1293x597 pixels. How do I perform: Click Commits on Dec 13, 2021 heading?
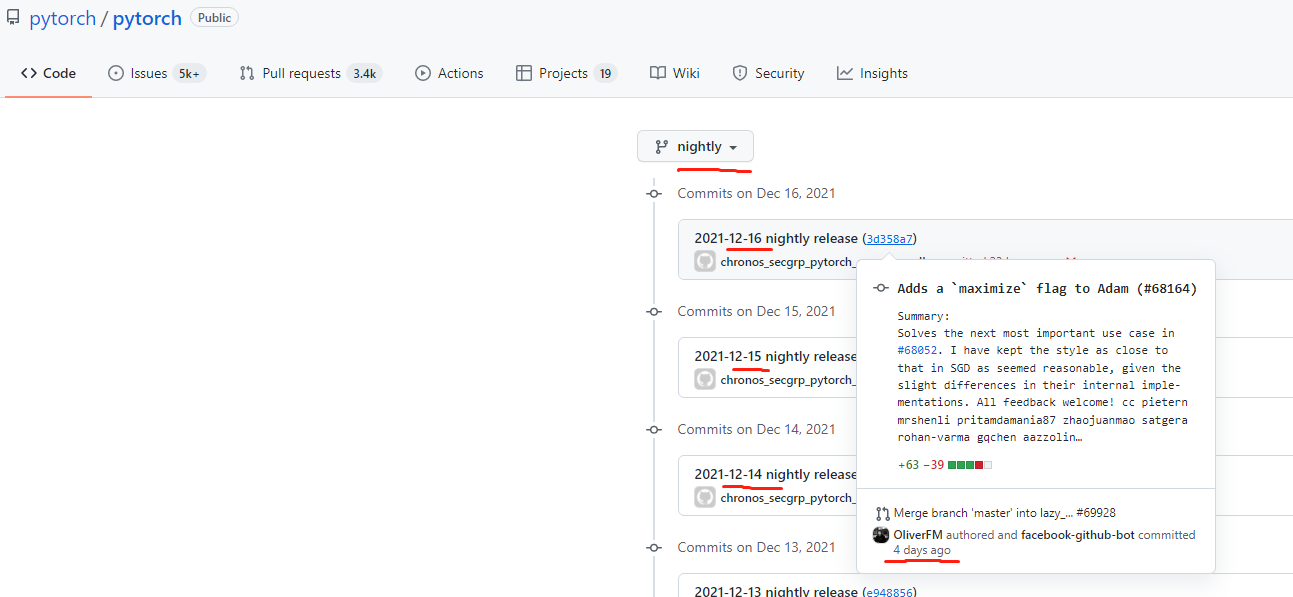pos(756,547)
